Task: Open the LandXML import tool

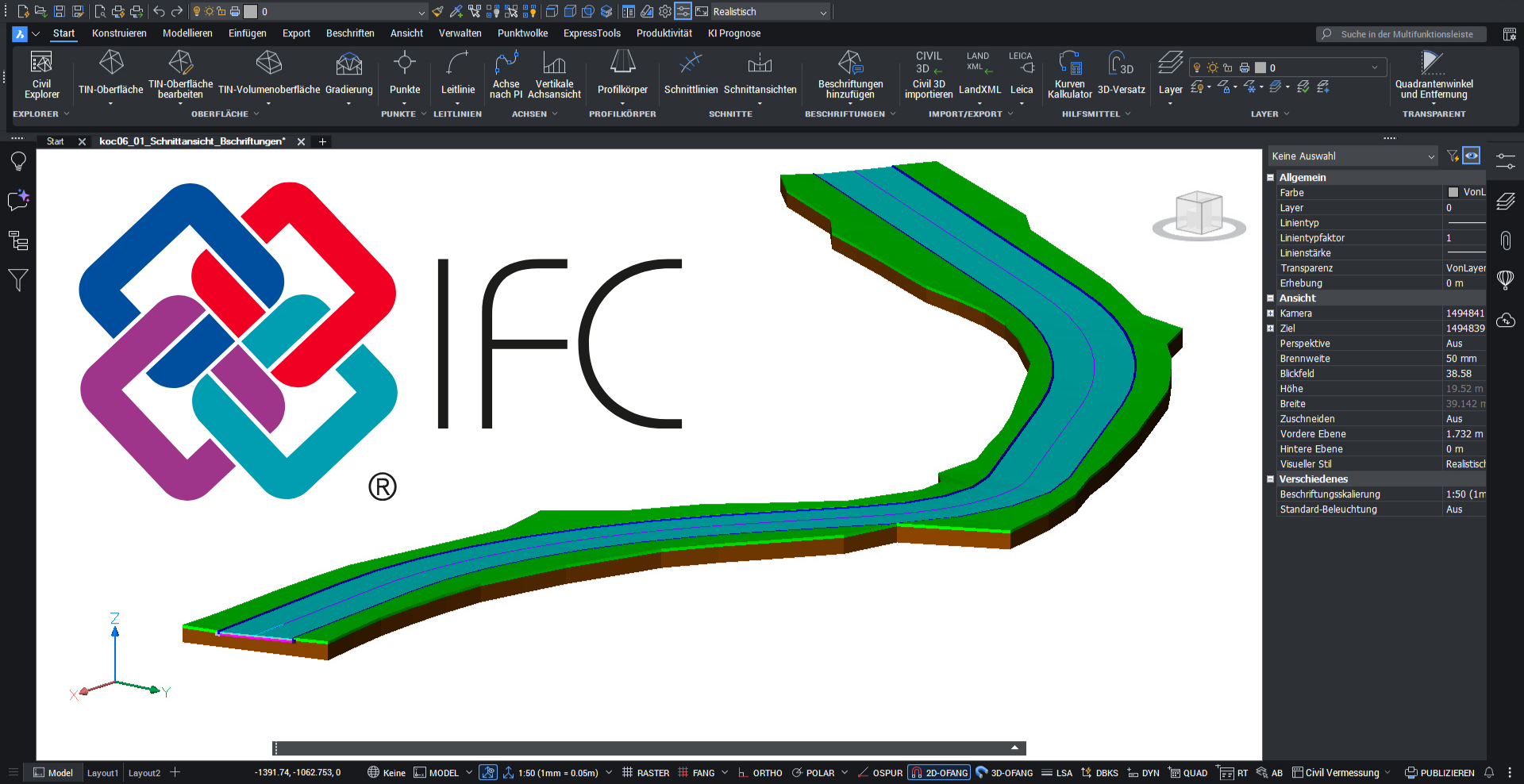Action: coord(979,75)
